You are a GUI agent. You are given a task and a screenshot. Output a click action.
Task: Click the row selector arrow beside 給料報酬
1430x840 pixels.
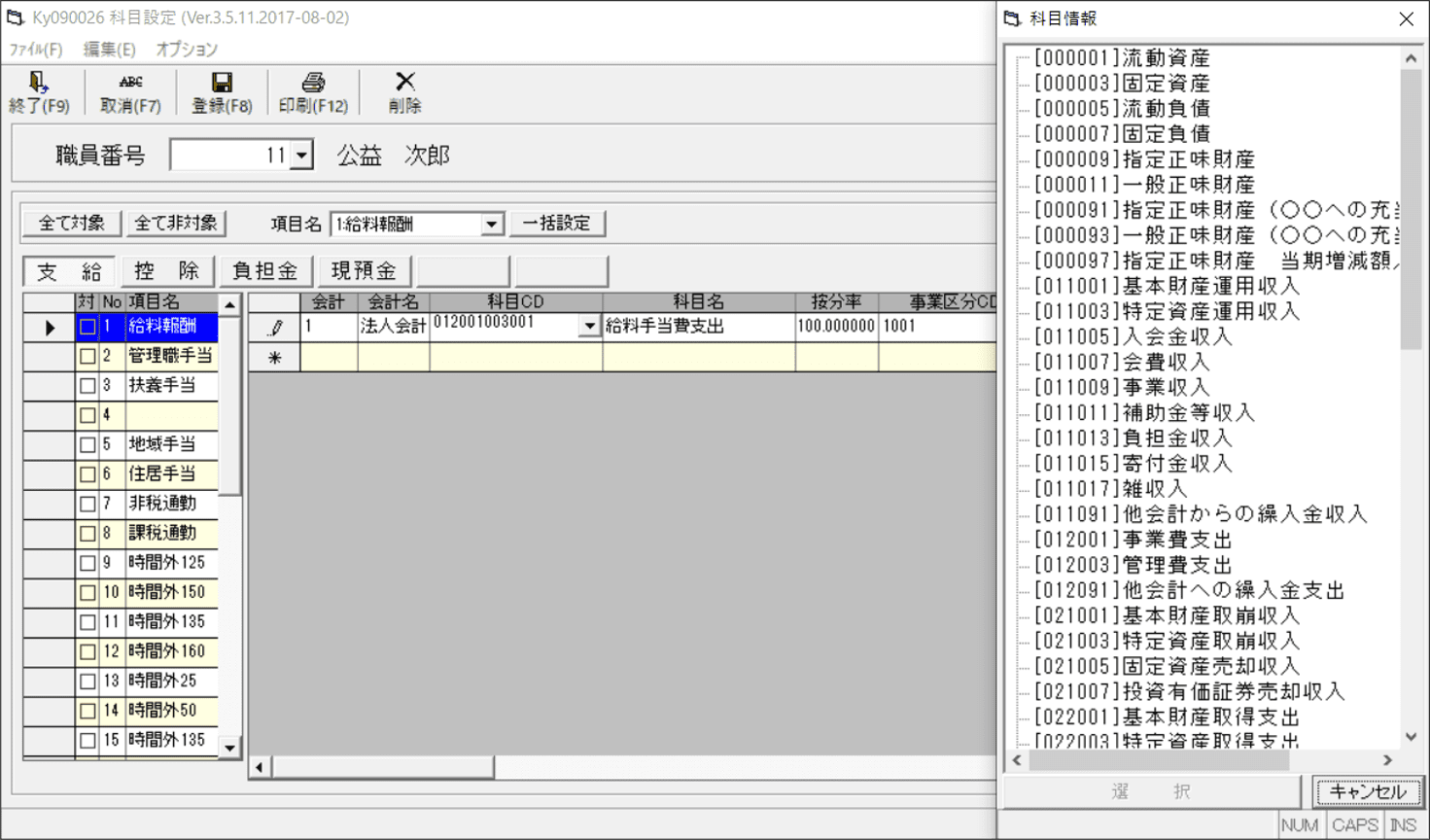pyautogui.click(x=50, y=328)
